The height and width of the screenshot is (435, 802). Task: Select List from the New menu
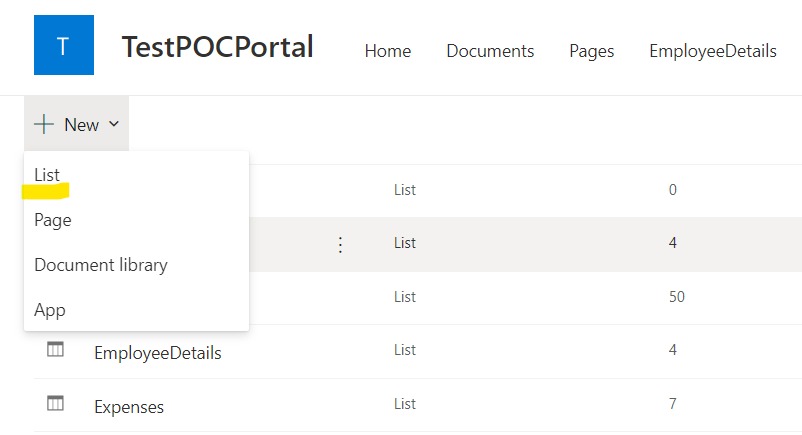[47, 174]
